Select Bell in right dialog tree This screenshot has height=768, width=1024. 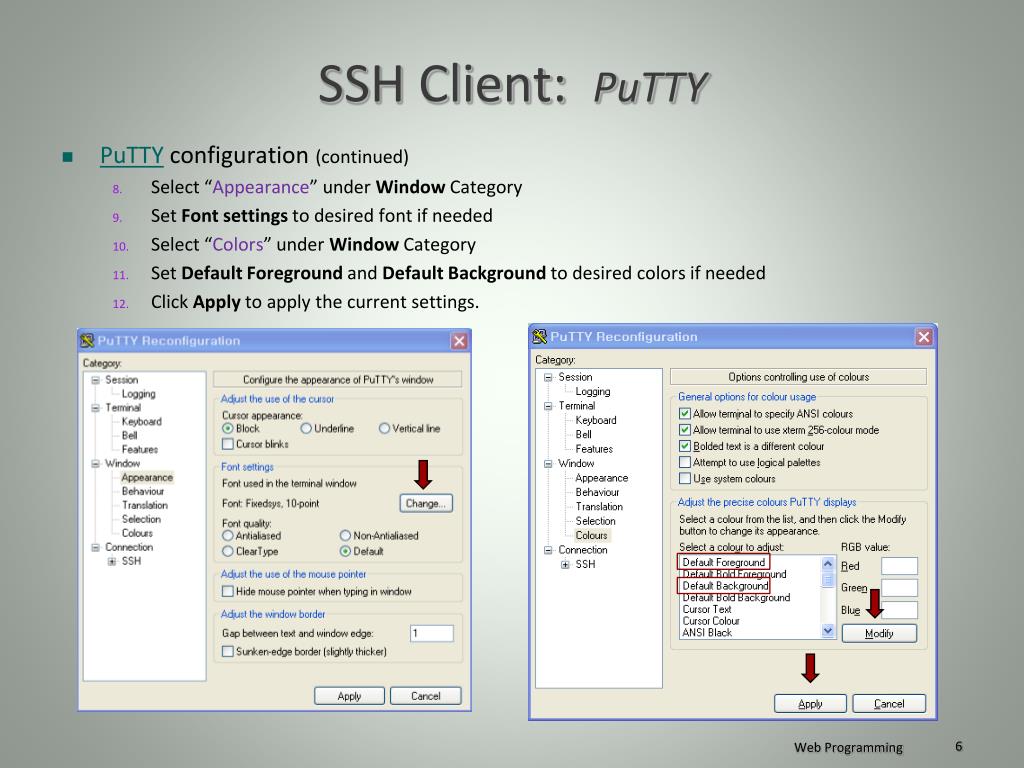click(x=584, y=434)
